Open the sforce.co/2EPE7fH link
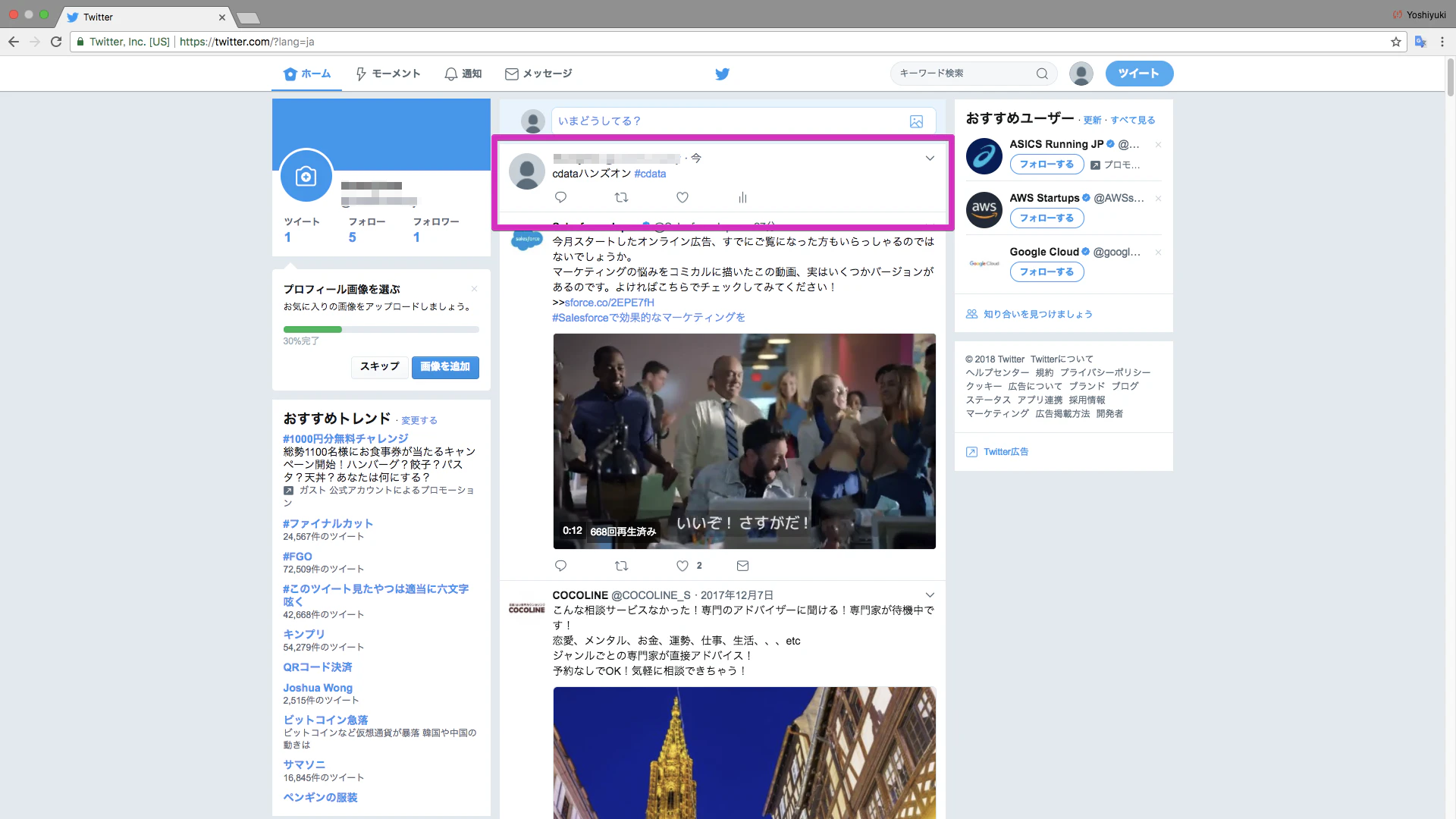 coord(609,303)
